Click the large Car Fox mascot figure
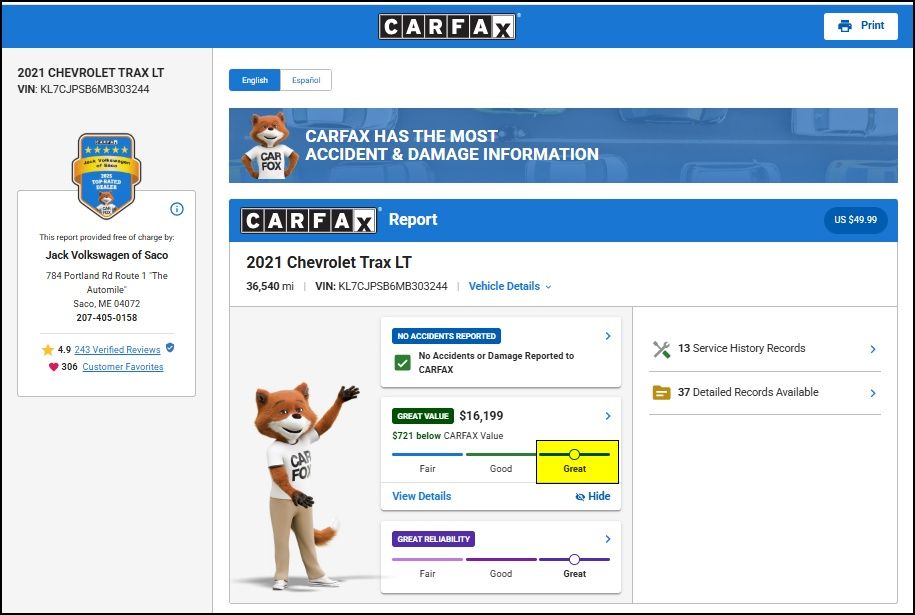Screen dimensions: 915x615 pos(301,484)
